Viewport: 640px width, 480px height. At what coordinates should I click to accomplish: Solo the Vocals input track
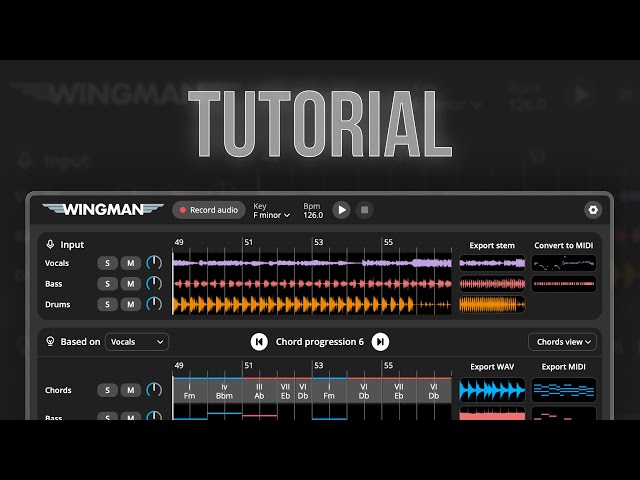[107, 263]
